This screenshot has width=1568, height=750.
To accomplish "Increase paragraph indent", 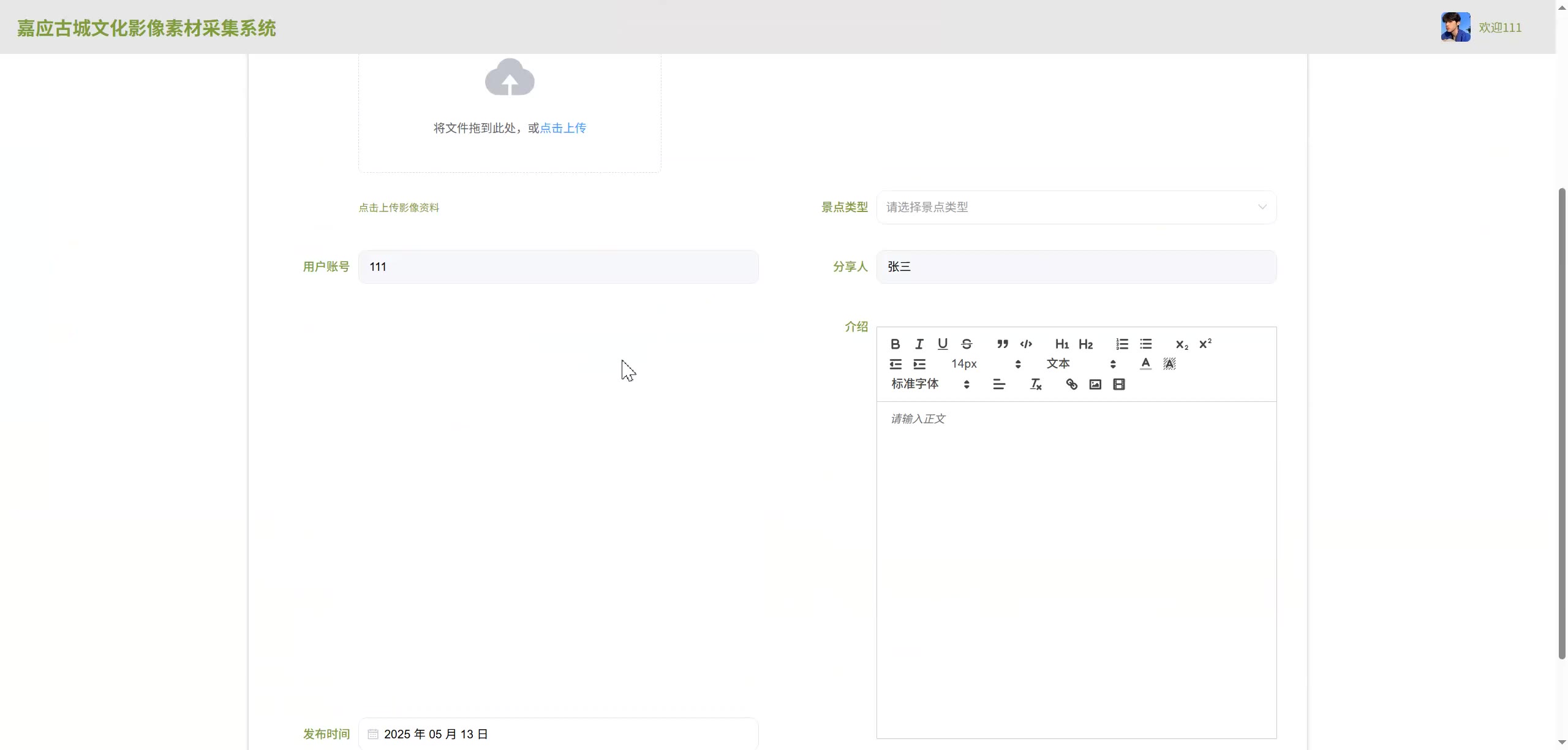I will point(919,364).
